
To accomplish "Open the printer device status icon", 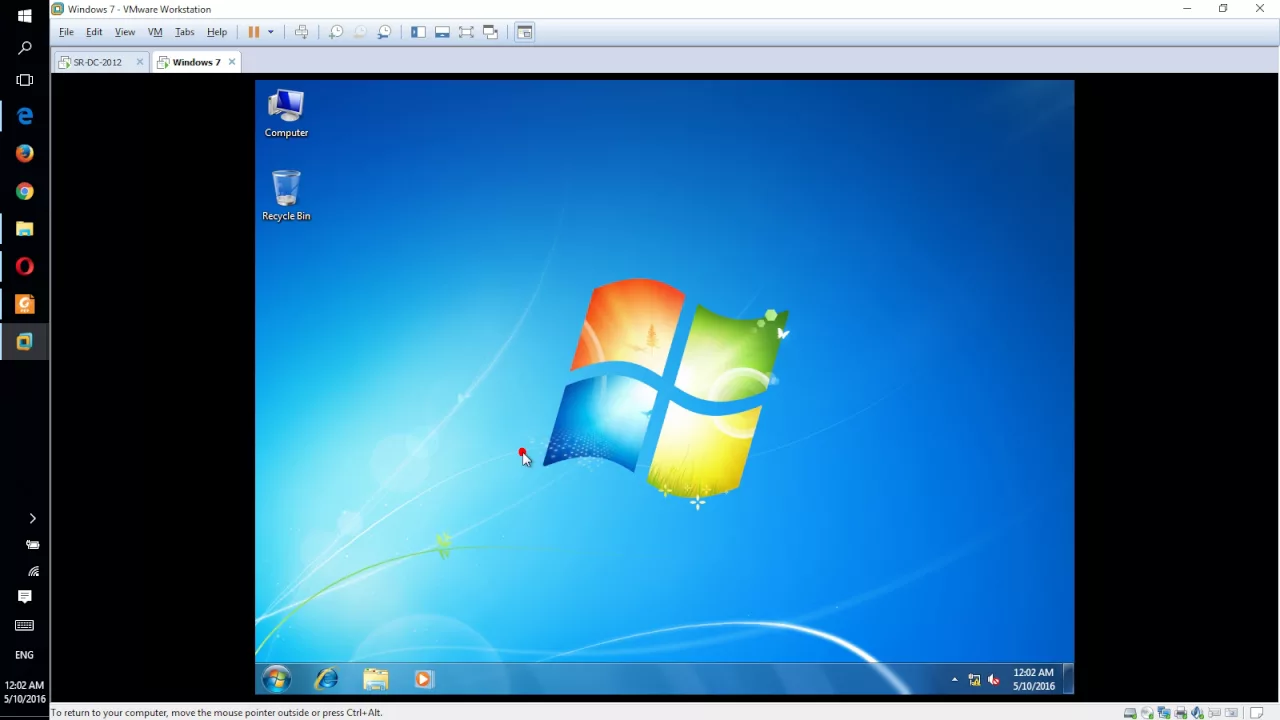I will 1180,713.
